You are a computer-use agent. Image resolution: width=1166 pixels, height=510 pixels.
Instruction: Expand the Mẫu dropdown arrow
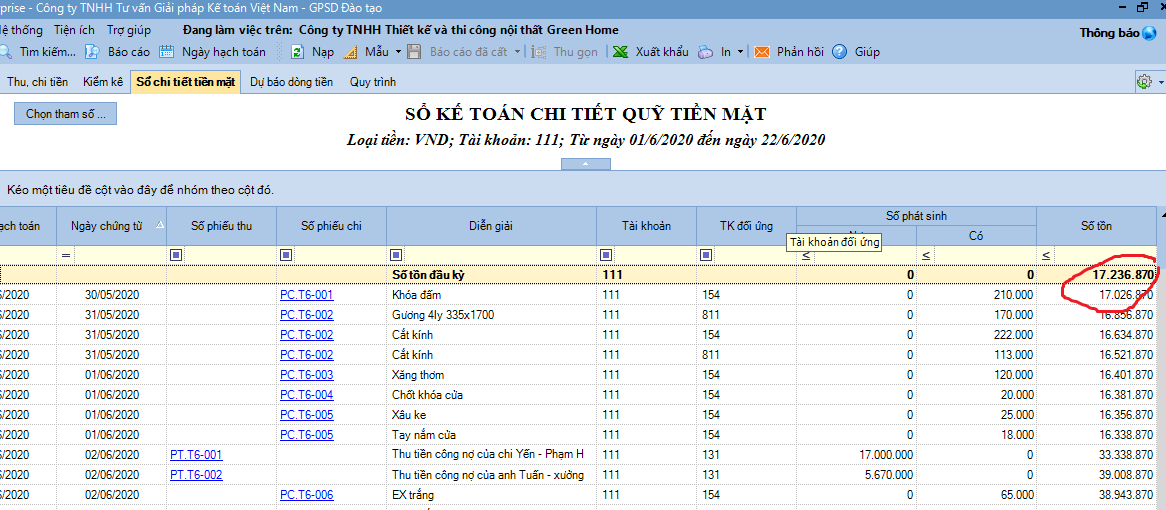coord(397,52)
